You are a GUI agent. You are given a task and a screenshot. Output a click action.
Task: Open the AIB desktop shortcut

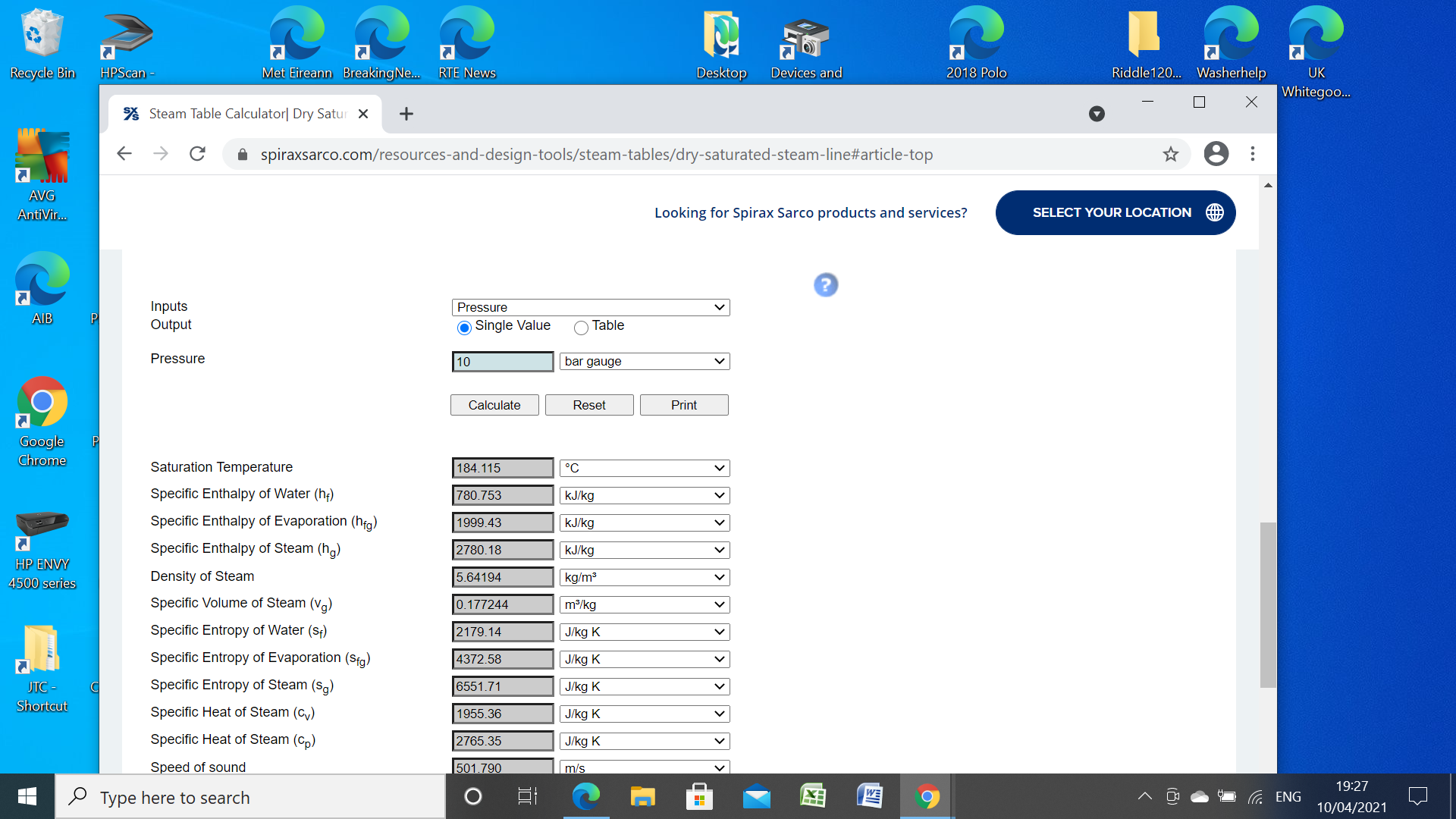click(42, 289)
